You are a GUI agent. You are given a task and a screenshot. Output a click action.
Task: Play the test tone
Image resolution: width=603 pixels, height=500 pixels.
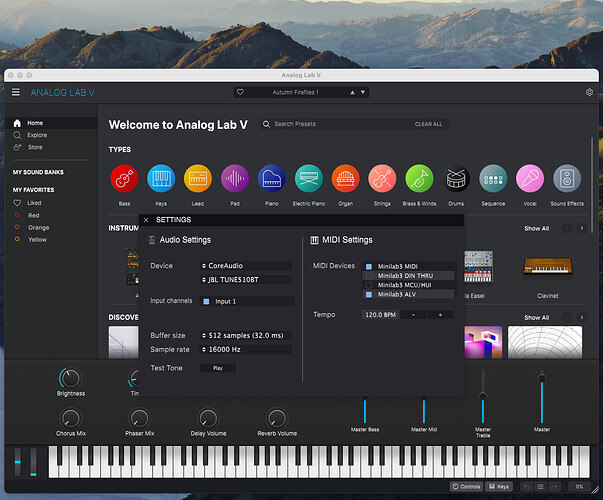click(218, 368)
